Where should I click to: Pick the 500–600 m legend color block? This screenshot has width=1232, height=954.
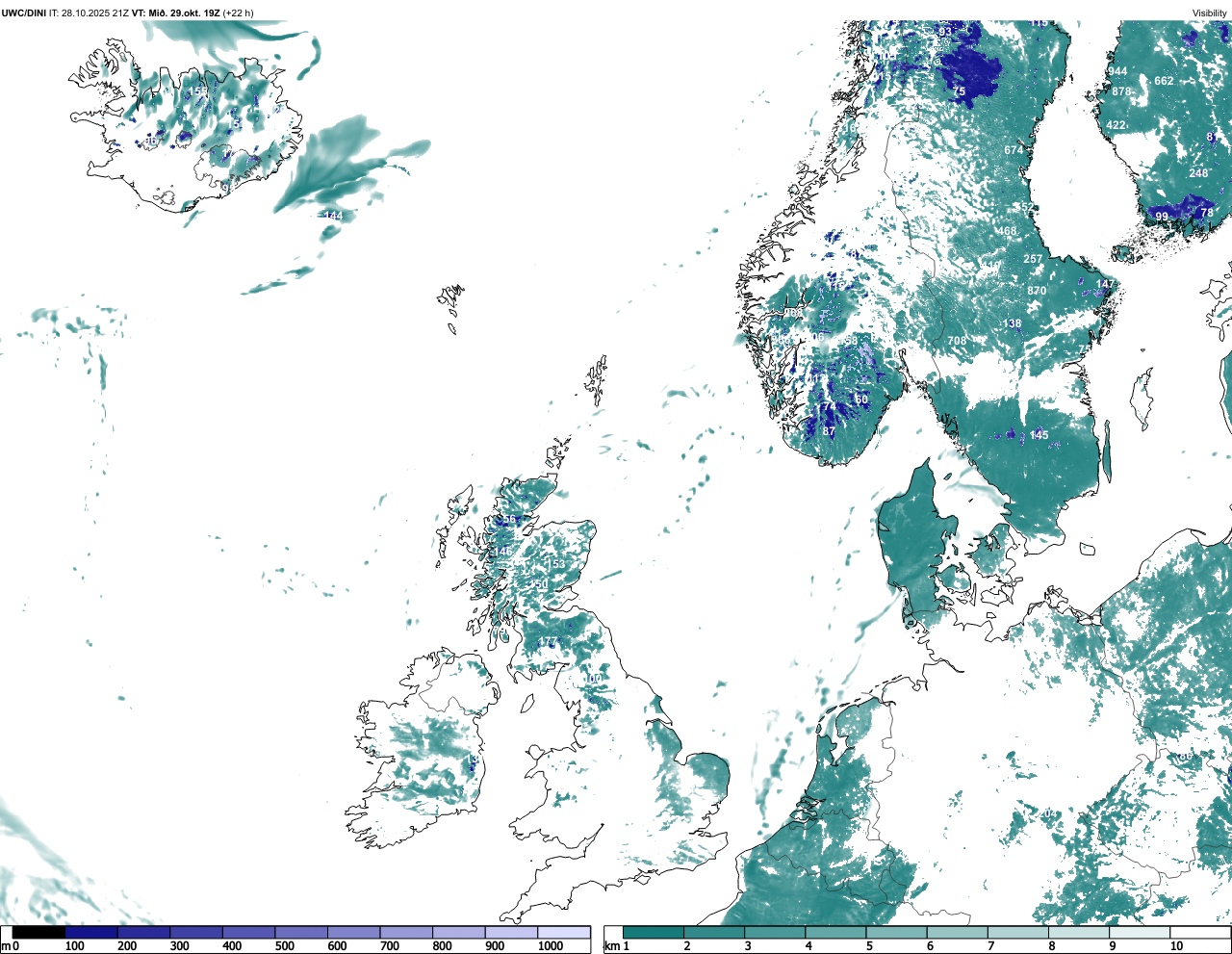click(300, 932)
